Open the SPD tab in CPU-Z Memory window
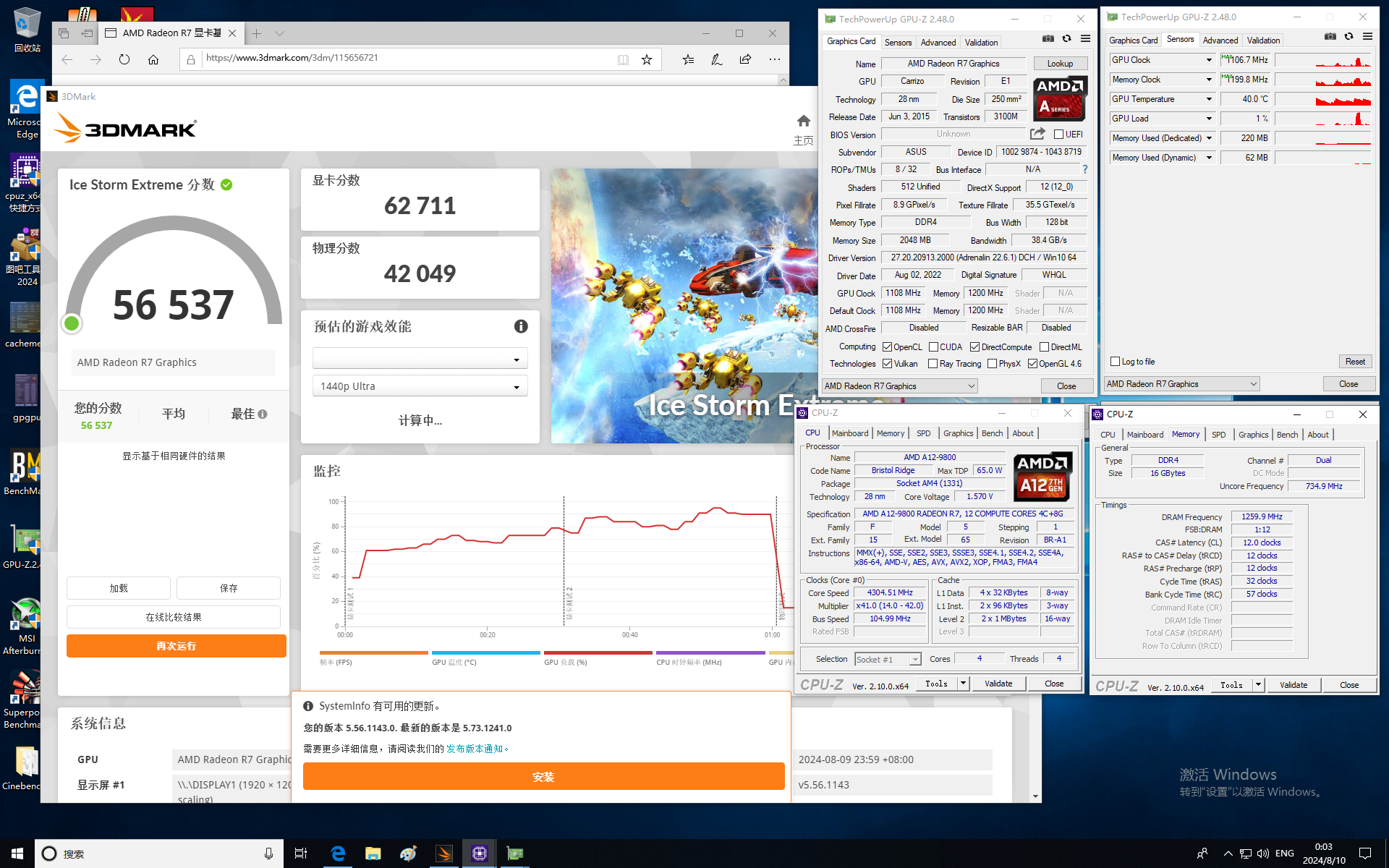 coord(1218,435)
